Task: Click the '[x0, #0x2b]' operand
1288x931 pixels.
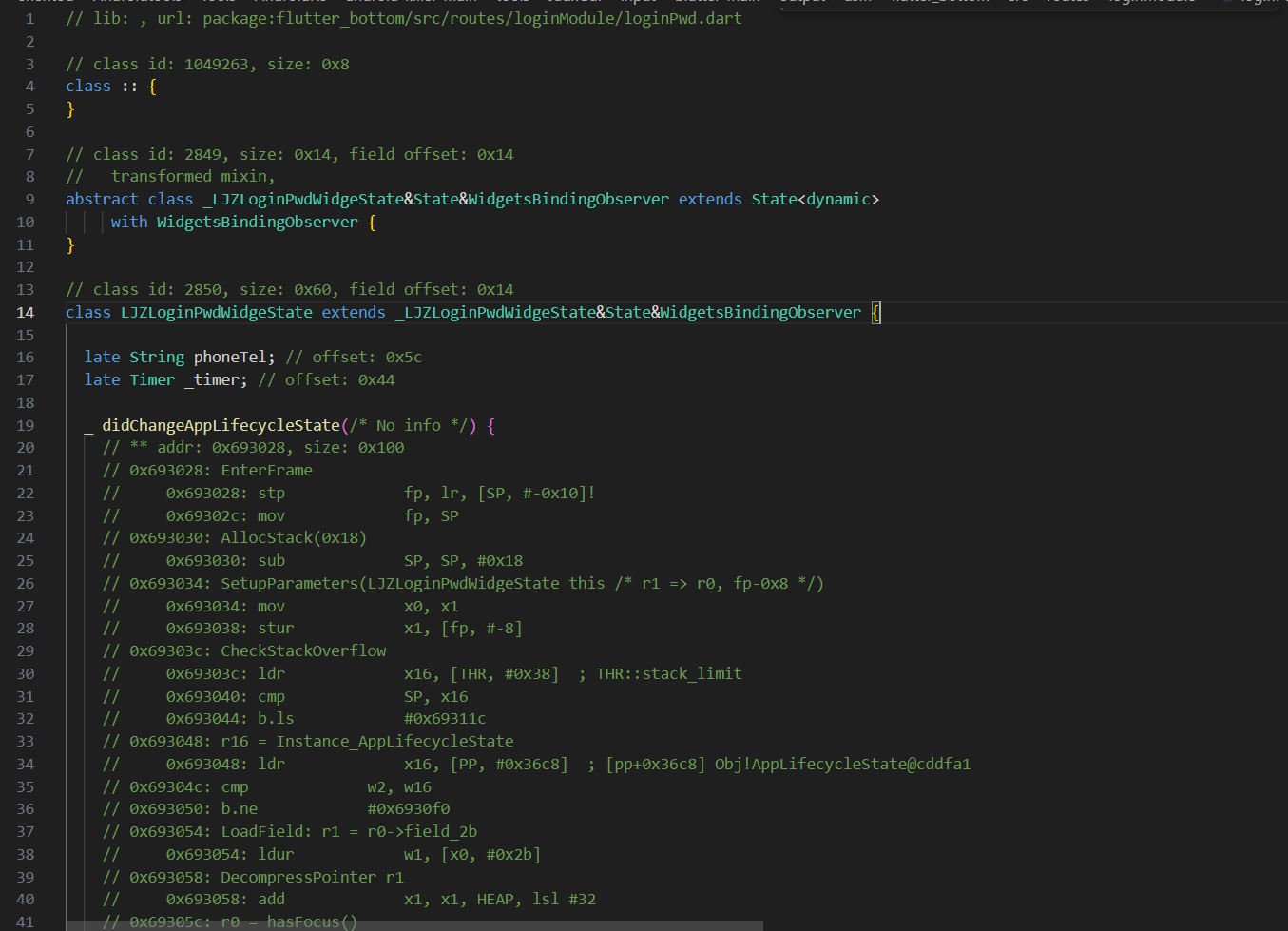Action: 490,854
